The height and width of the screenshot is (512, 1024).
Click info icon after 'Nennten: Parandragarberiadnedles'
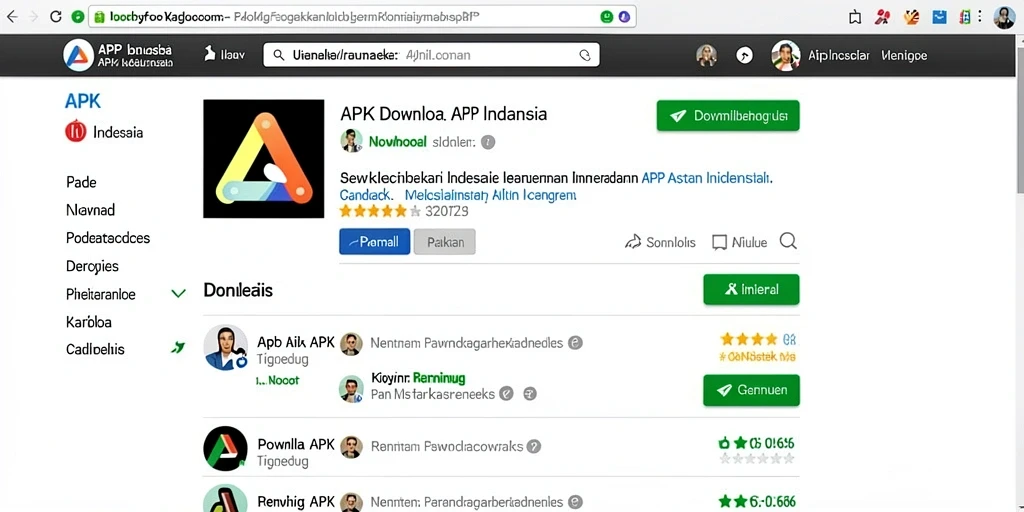(x=575, y=502)
